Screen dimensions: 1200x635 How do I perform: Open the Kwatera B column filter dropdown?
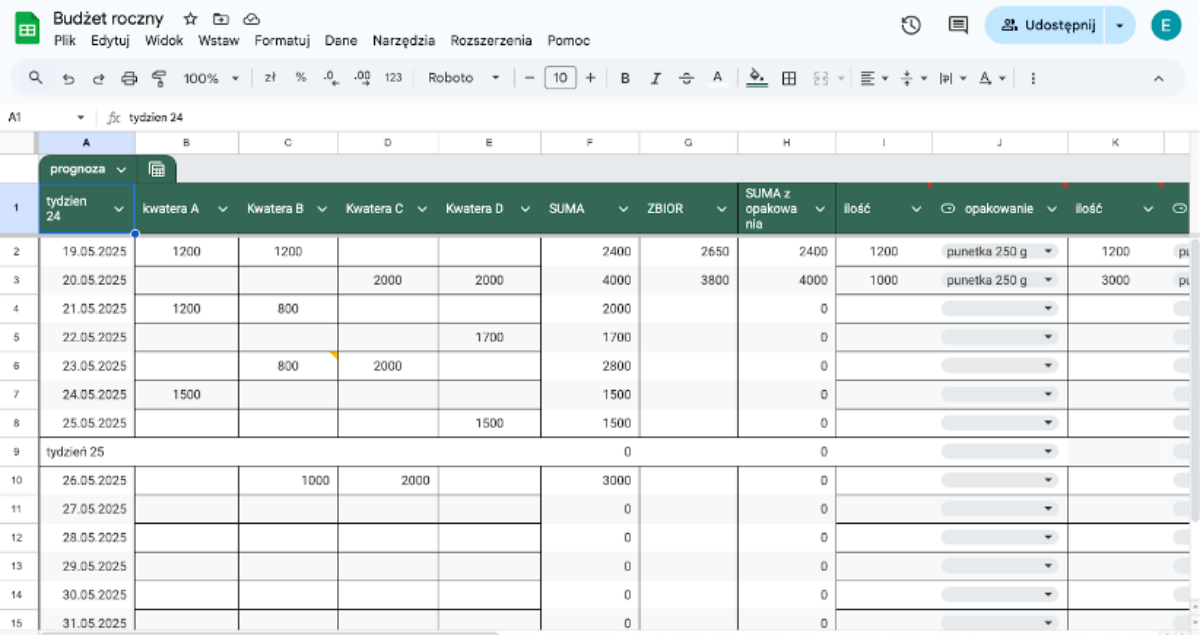click(322, 209)
